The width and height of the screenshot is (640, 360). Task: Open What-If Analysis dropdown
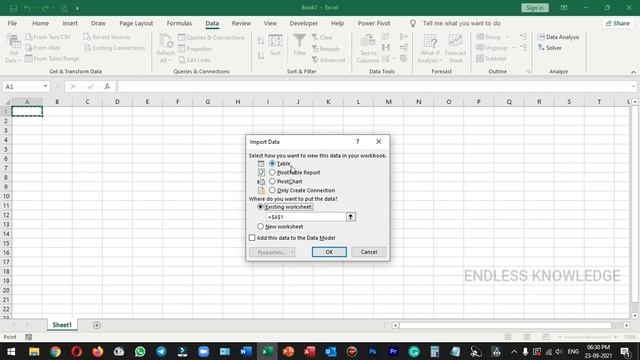click(x=430, y=49)
